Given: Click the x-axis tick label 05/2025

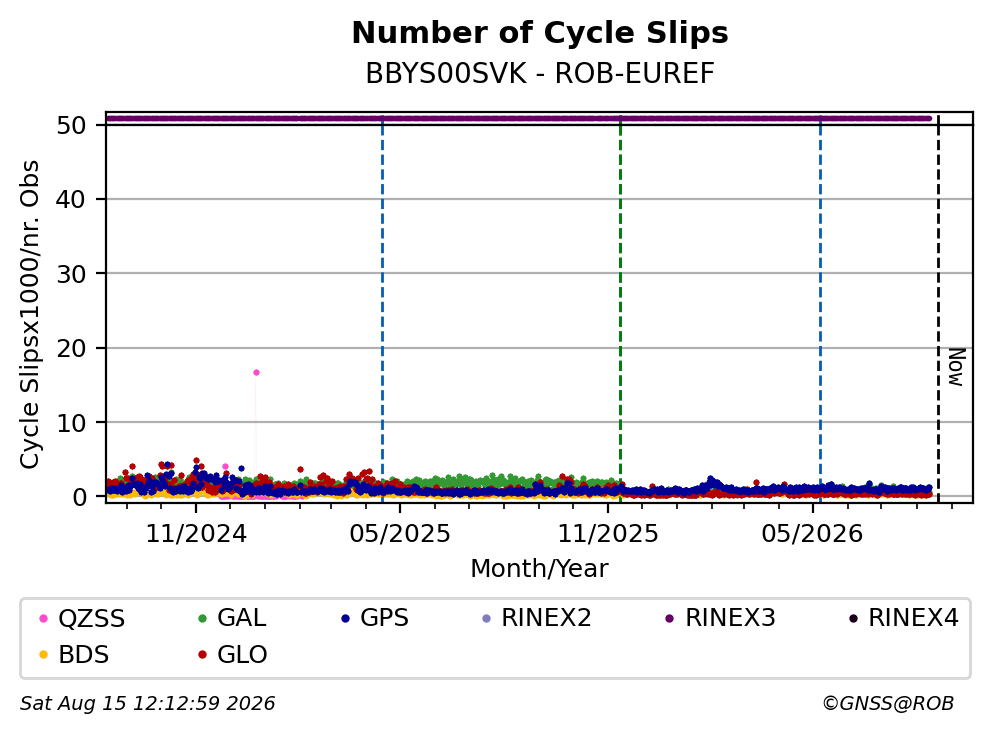Looking at the screenshot, I should tap(400, 534).
